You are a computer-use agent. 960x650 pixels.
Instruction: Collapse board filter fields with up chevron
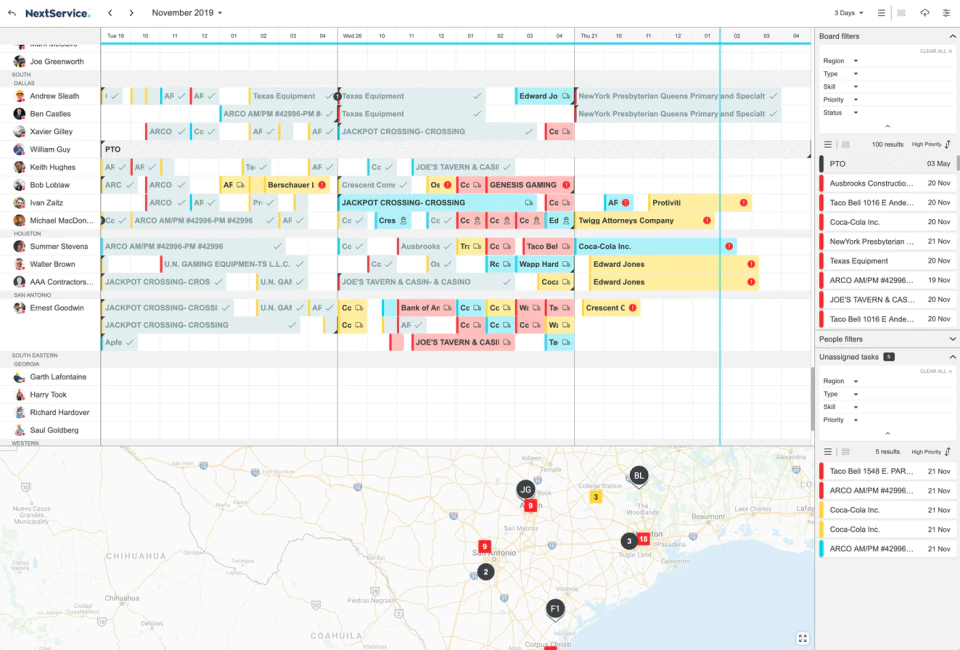click(x=888, y=126)
